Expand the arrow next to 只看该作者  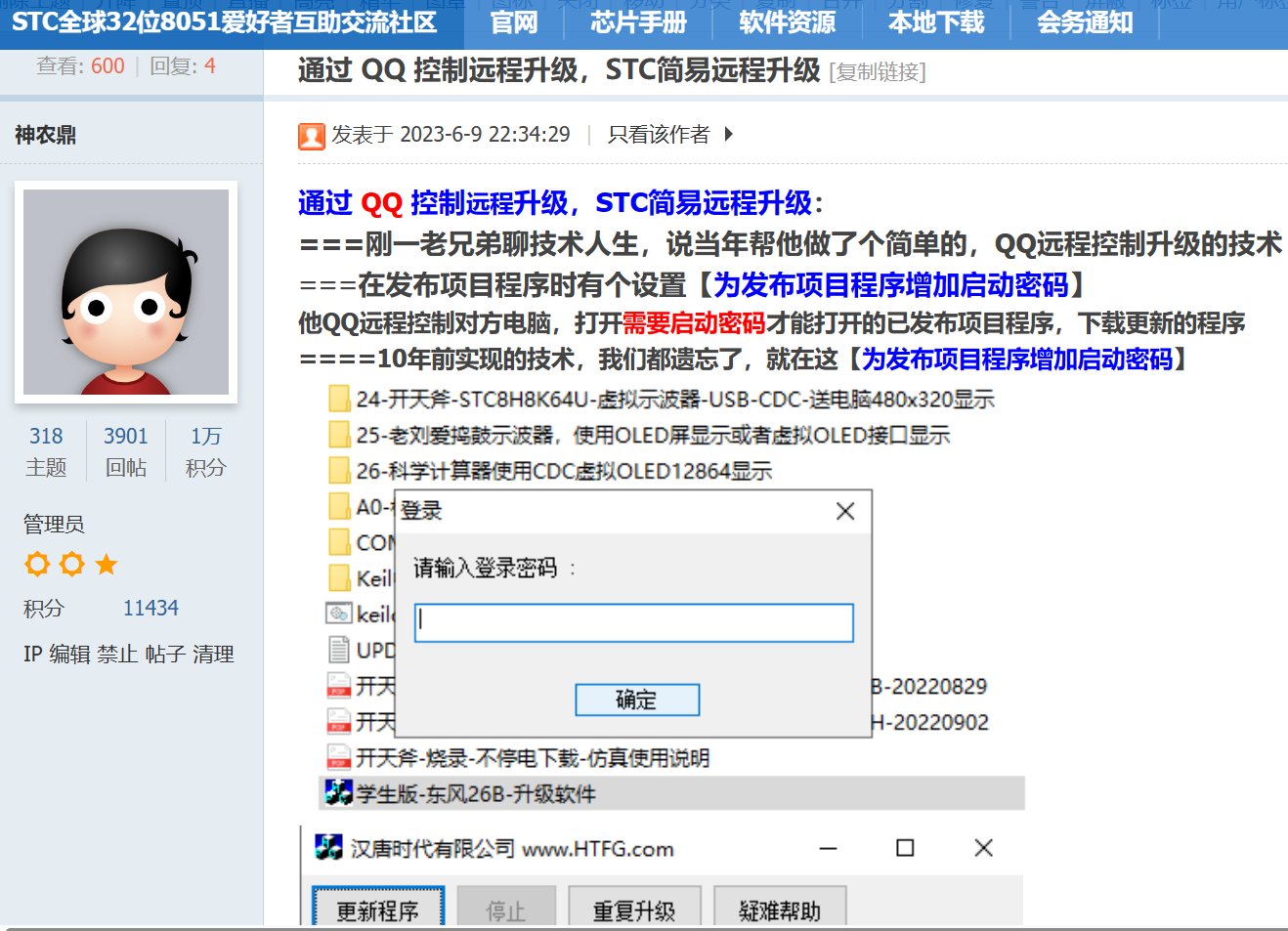click(729, 134)
